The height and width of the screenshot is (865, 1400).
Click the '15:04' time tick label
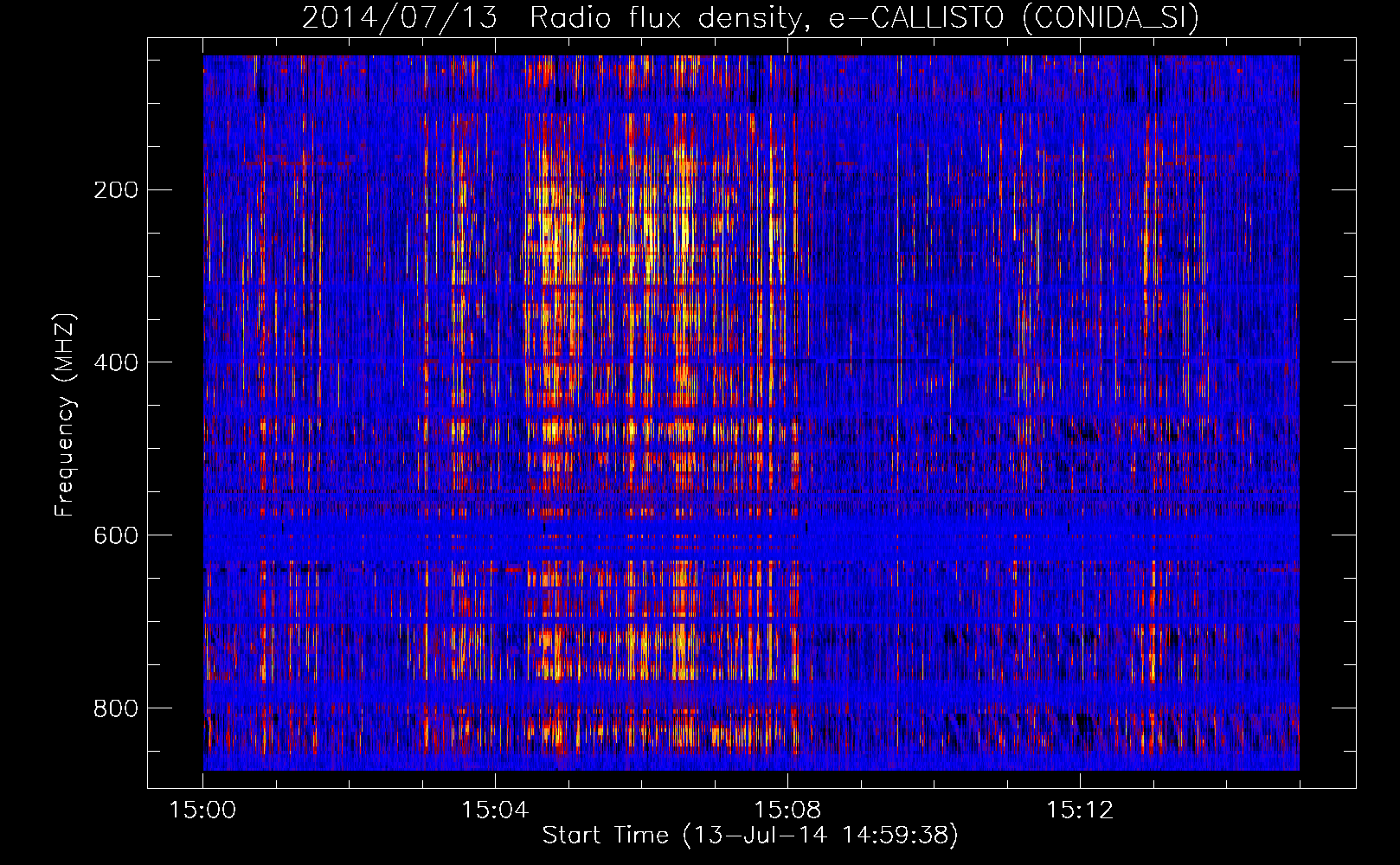pos(495,811)
